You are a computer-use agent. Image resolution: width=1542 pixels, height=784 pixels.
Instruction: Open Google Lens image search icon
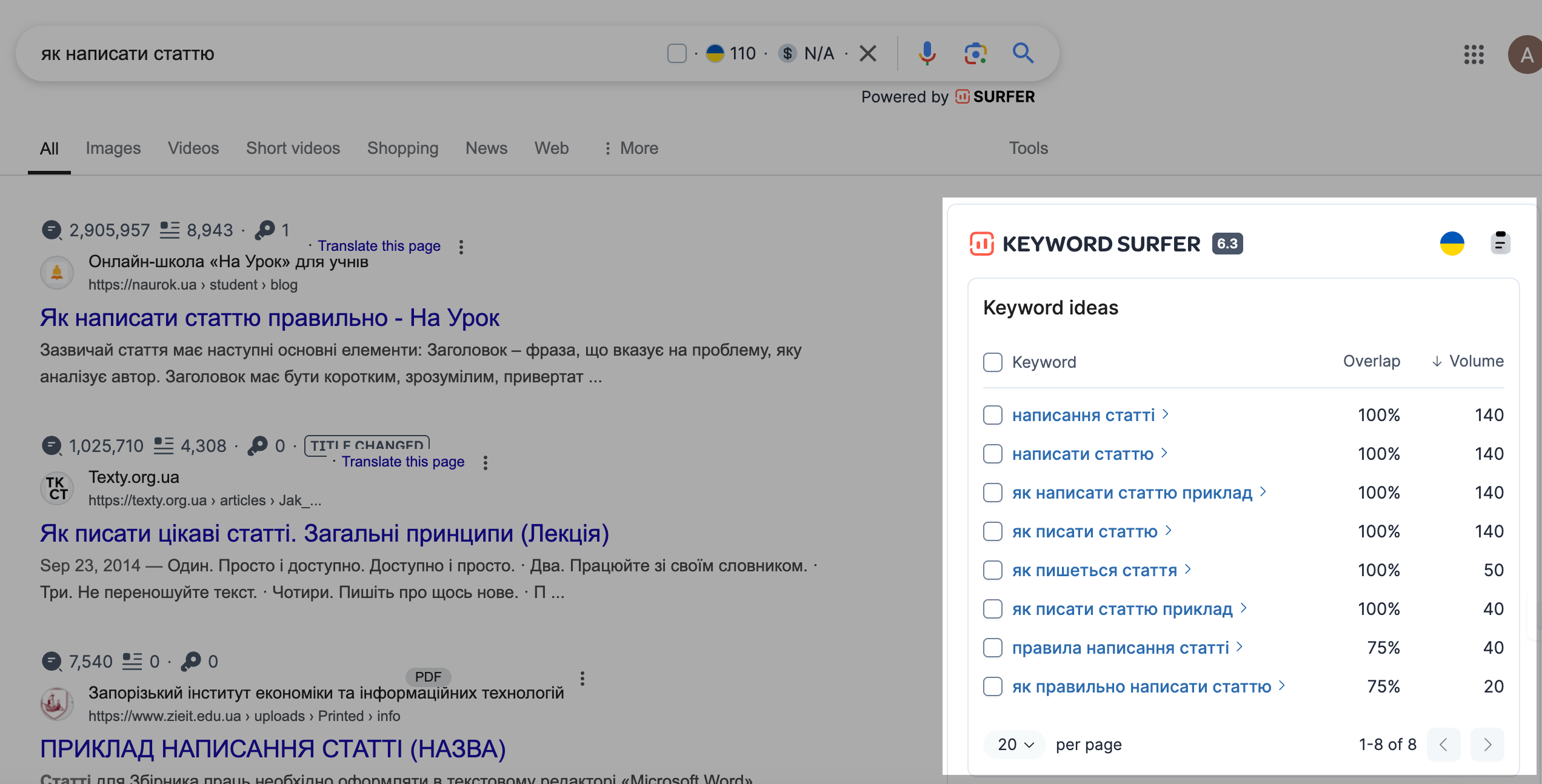click(x=975, y=53)
